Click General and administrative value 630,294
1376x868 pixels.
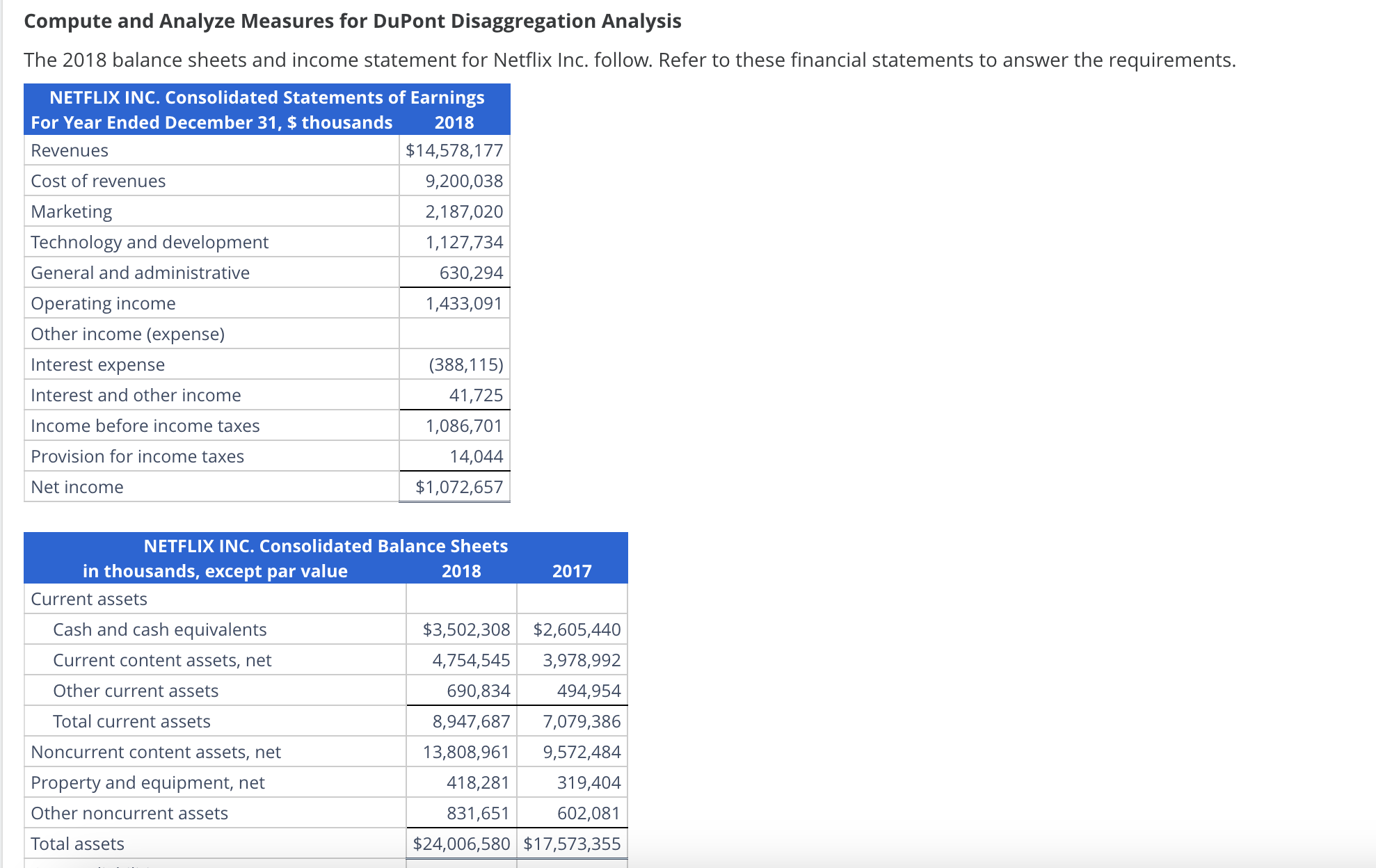[471, 273]
